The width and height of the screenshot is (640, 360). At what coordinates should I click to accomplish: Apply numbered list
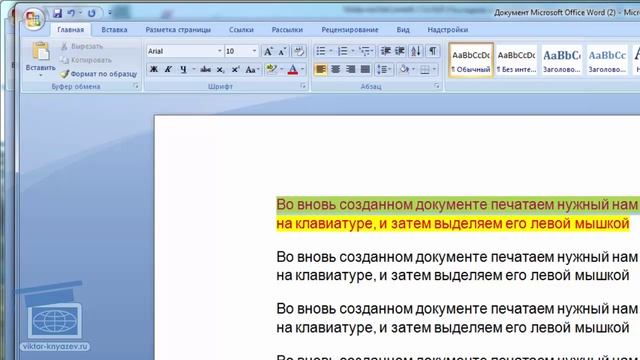(x=342, y=51)
